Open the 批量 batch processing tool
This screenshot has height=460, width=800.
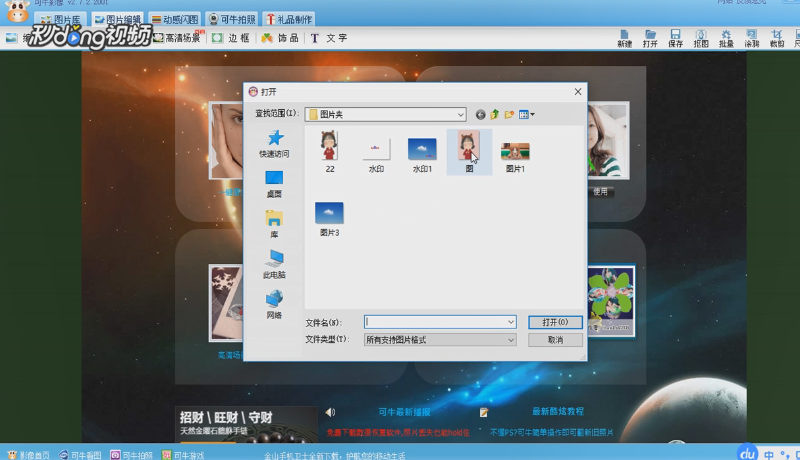(726, 39)
